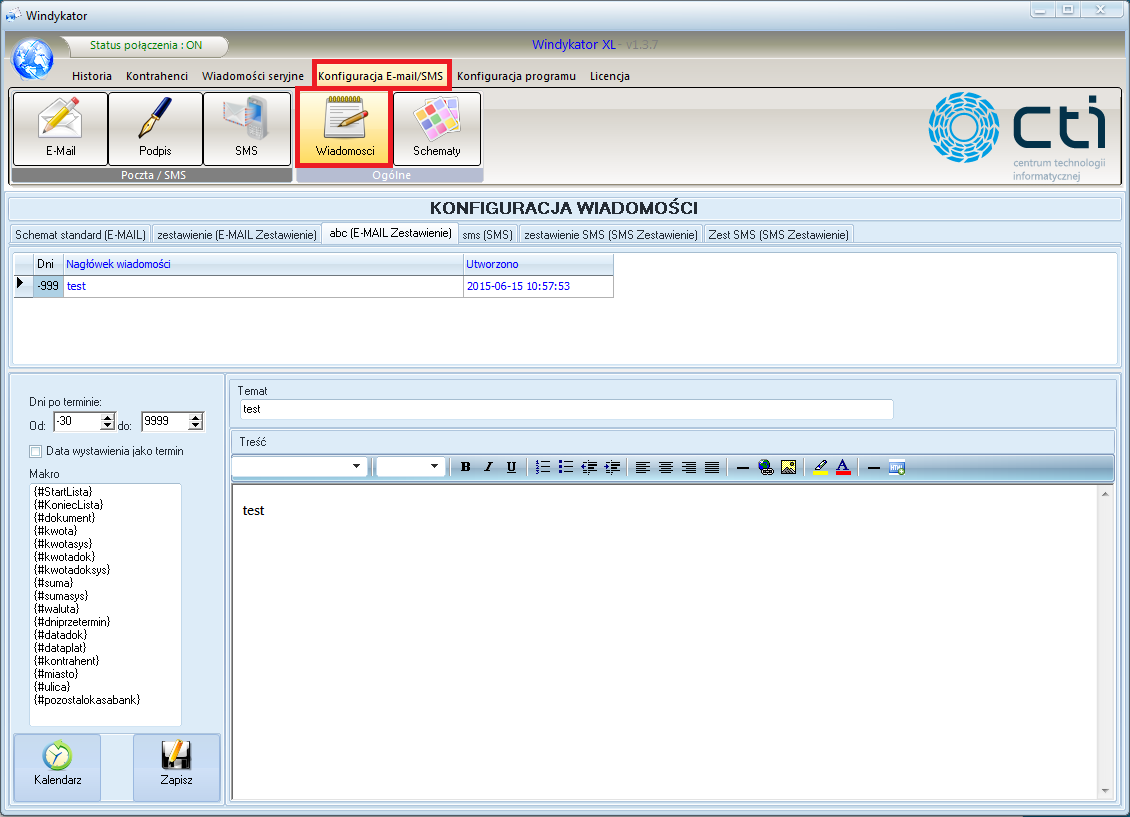Sort by Nagłówek wiadomości column header
1130x817 pixels.
[x=264, y=264]
